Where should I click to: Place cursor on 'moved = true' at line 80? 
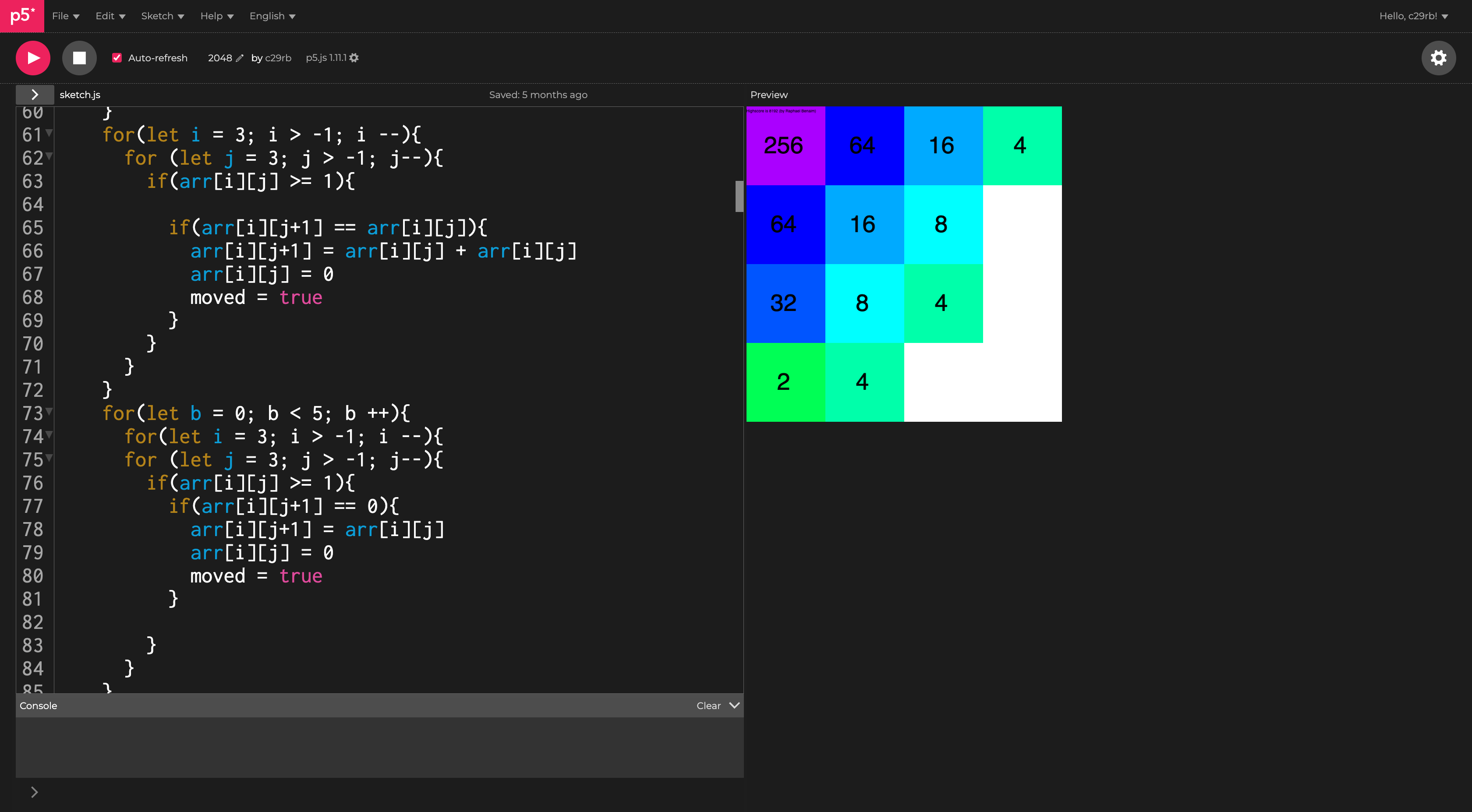click(x=256, y=576)
